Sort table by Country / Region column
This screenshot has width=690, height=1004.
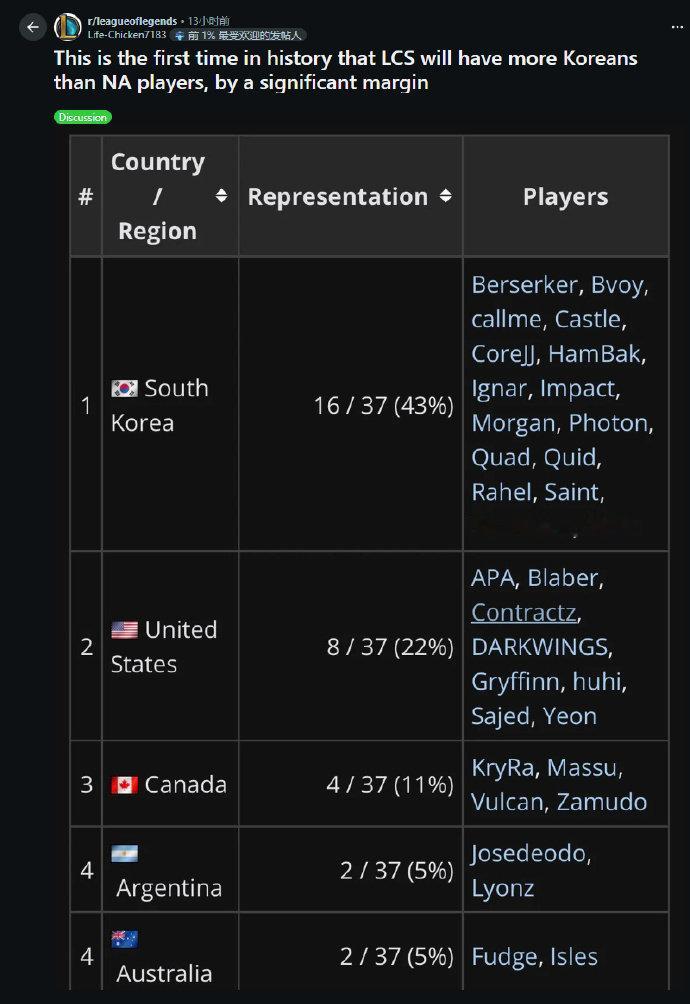tap(221, 197)
